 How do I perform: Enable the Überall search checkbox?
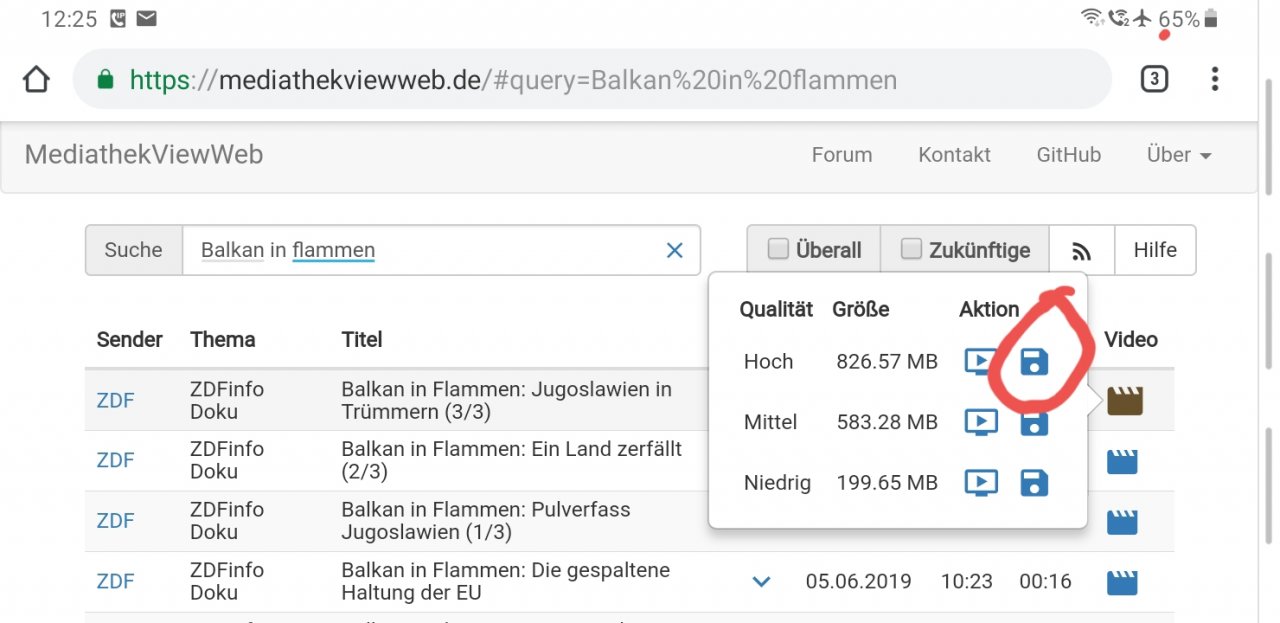click(778, 250)
